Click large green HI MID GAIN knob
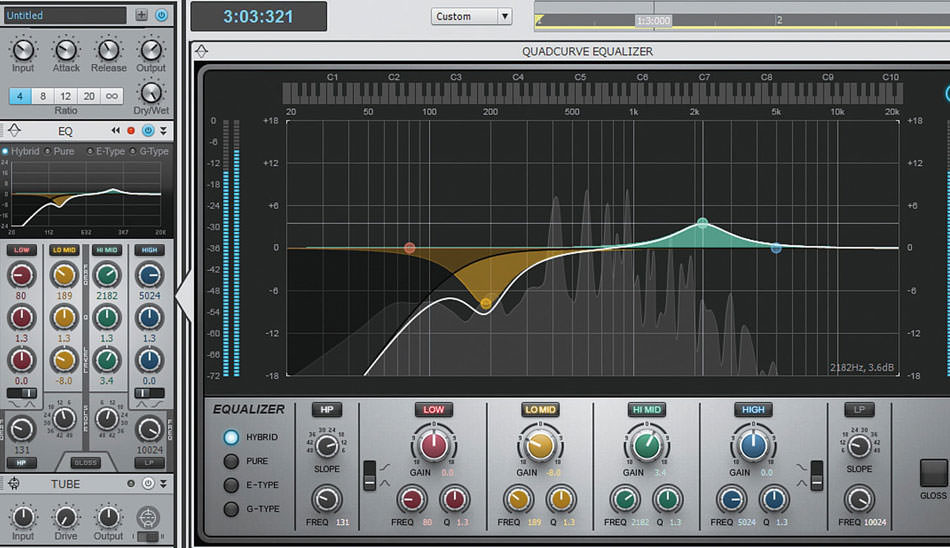Screen dimensions: 950x548 pos(646,446)
